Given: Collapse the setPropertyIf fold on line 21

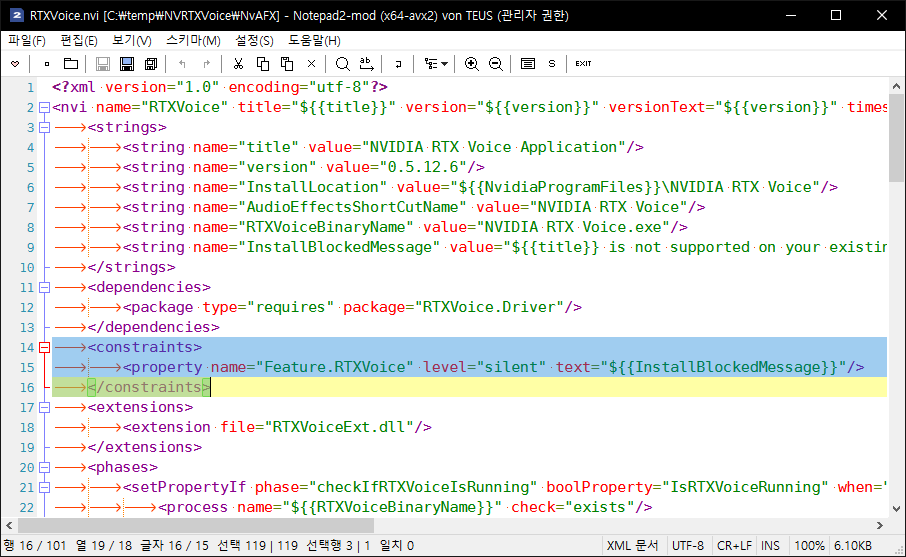Looking at the screenshot, I should pos(44,488).
